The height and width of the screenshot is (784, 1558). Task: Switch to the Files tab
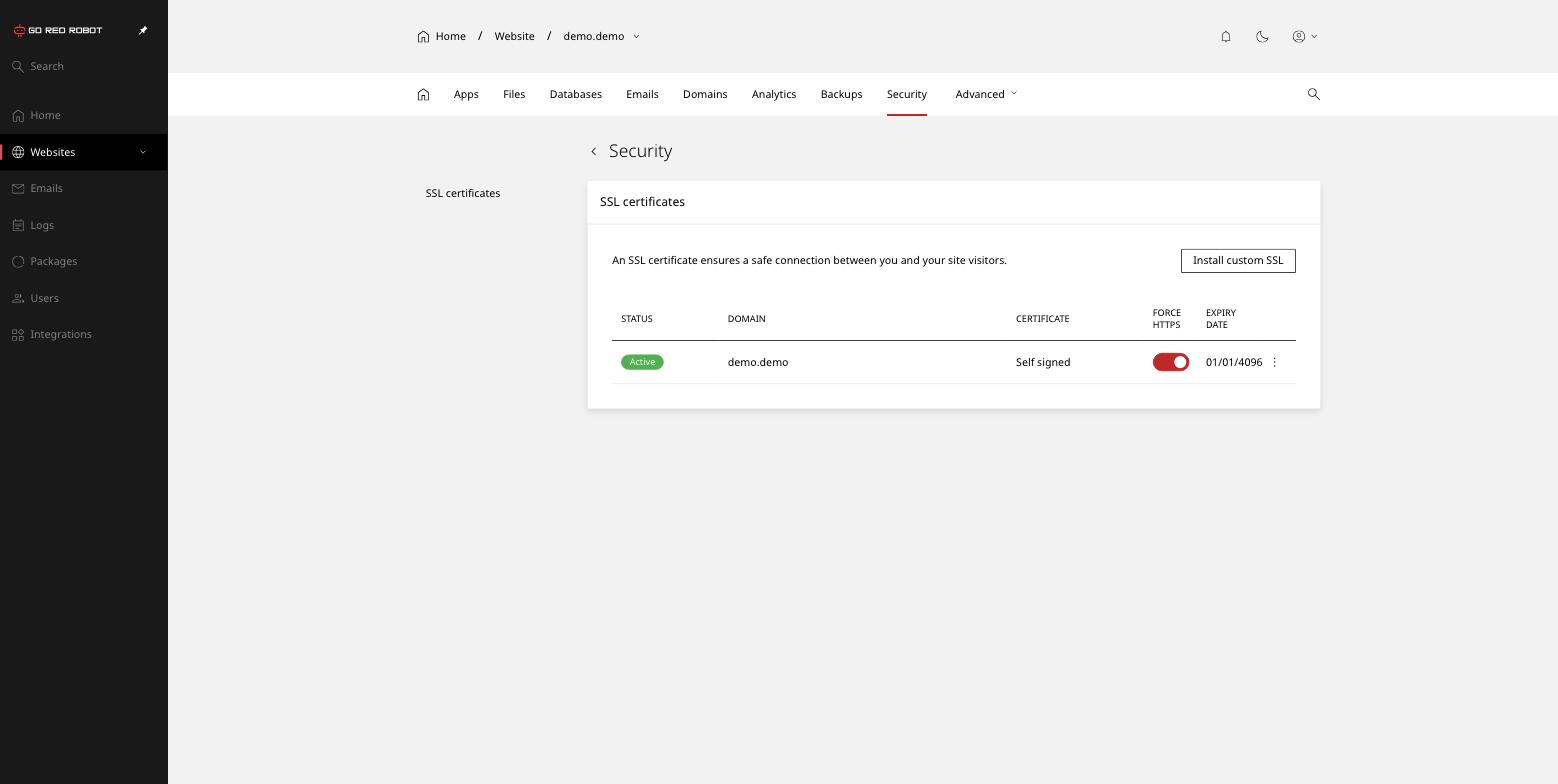pyautogui.click(x=514, y=94)
